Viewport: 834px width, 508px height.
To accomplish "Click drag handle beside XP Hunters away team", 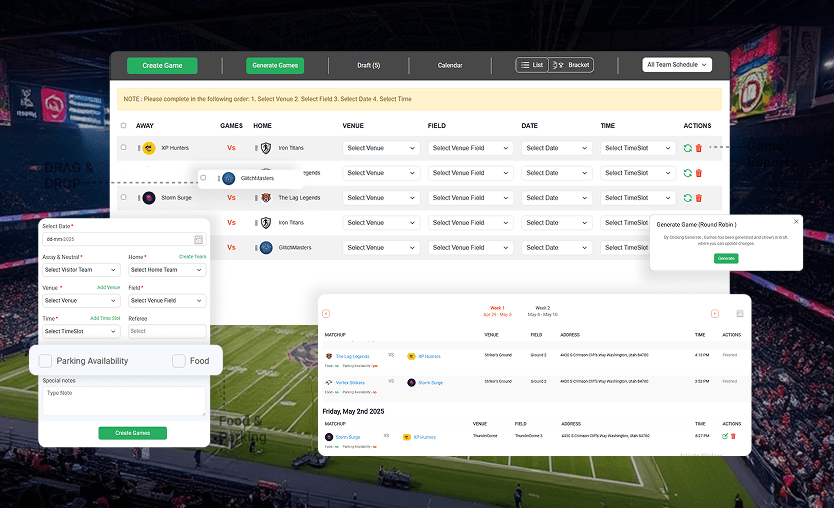I will point(139,148).
